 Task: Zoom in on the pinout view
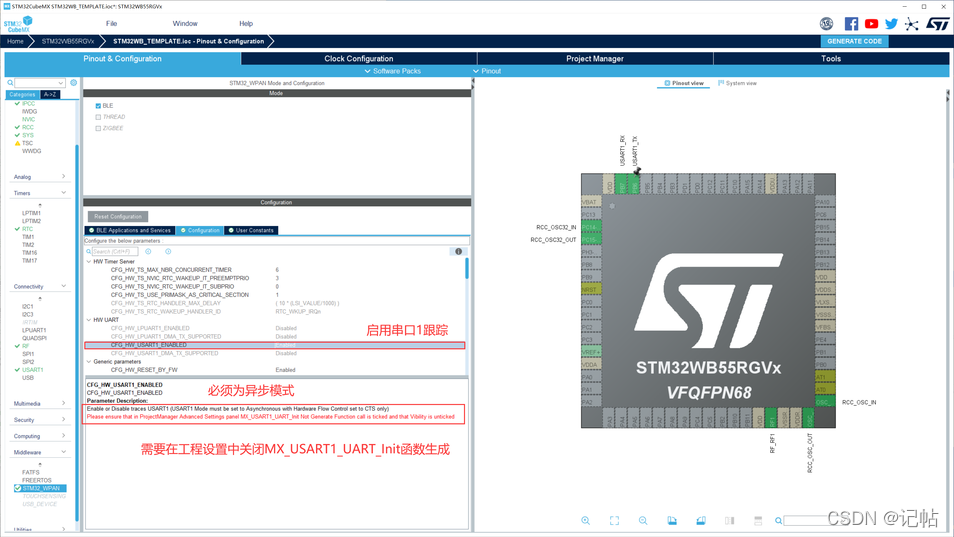(x=585, y=521)
